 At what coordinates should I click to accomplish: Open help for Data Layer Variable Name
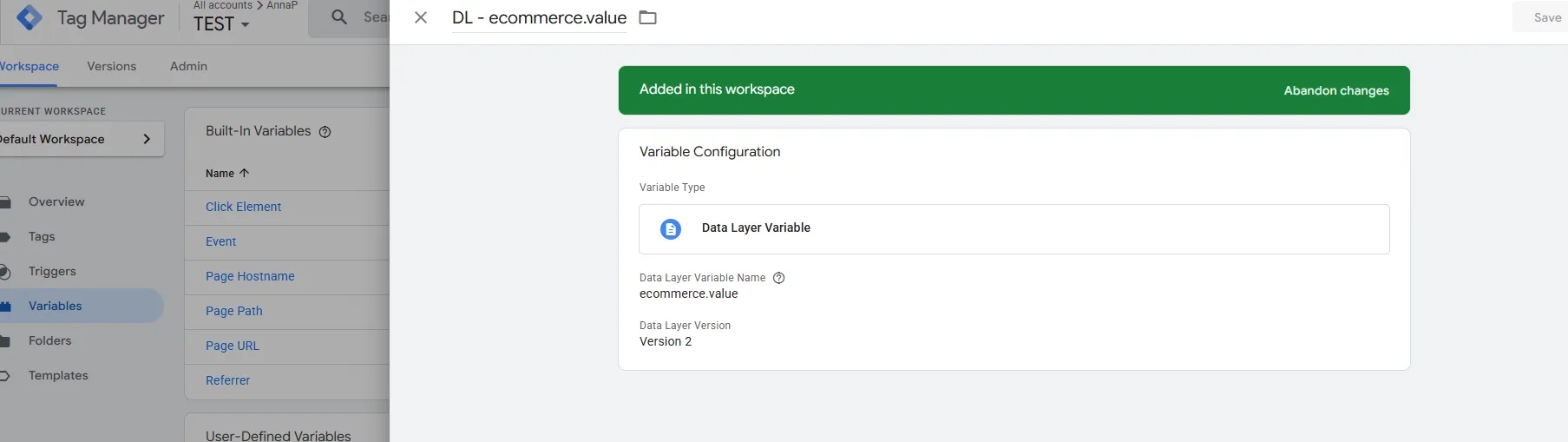pos(778,278)
